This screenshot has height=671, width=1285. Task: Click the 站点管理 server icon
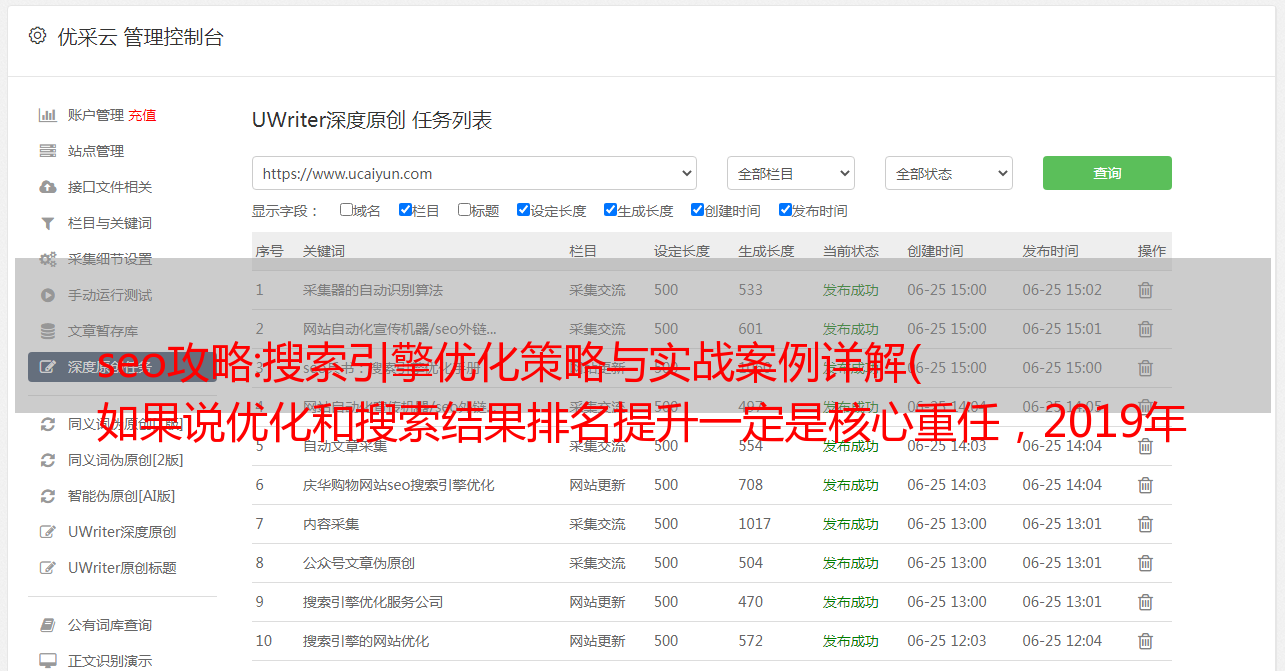(x=47, y=151)
